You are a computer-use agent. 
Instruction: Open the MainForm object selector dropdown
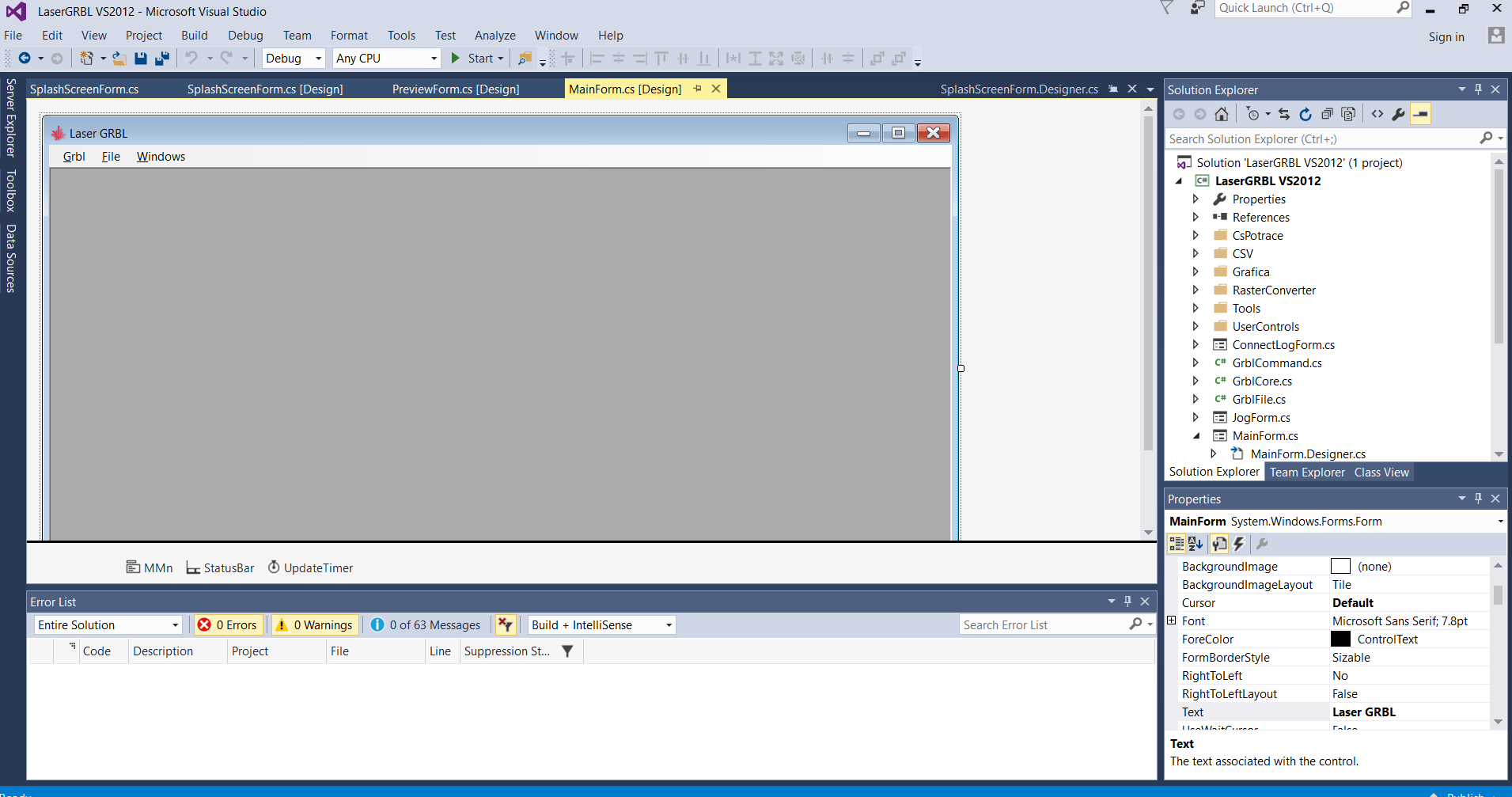(x=1500, y=522)
